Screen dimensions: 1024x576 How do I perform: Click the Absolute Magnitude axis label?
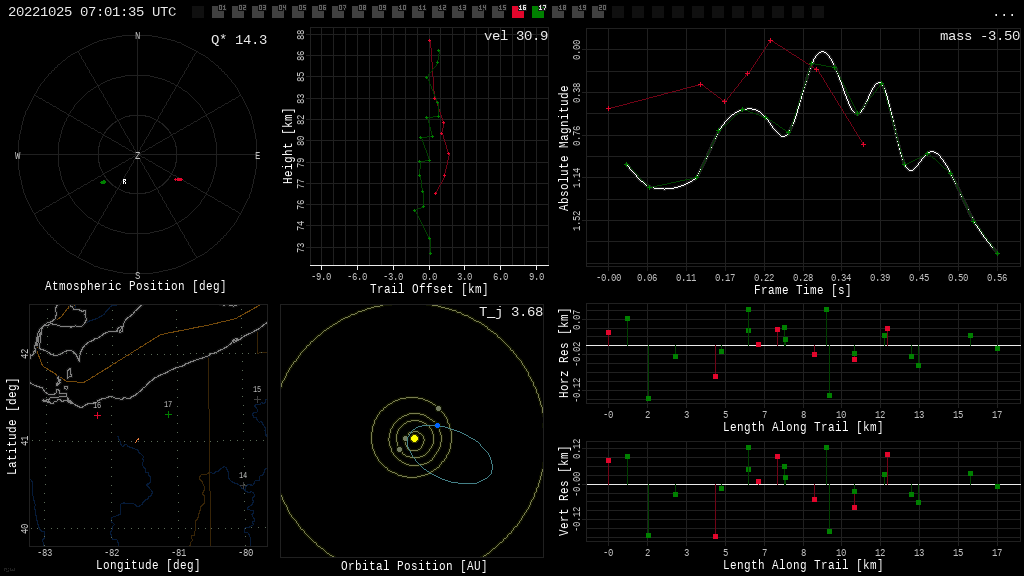(x=564, y=148)
